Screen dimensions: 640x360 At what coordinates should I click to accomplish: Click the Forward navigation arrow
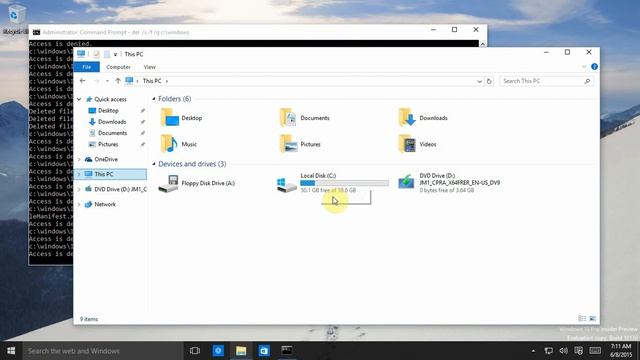click(x=97, y=81)
